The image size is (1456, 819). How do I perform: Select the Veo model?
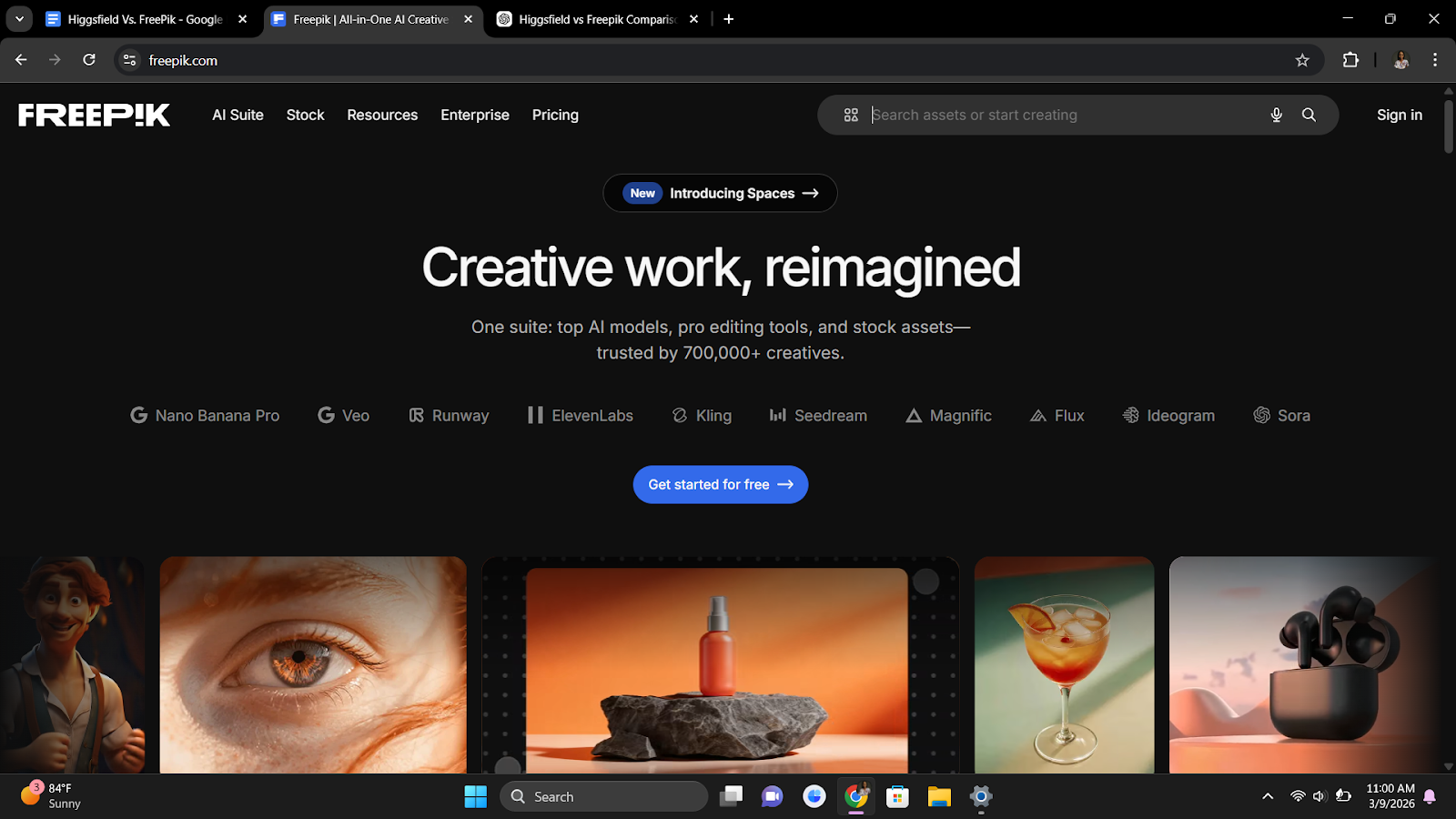coord(343,415)
